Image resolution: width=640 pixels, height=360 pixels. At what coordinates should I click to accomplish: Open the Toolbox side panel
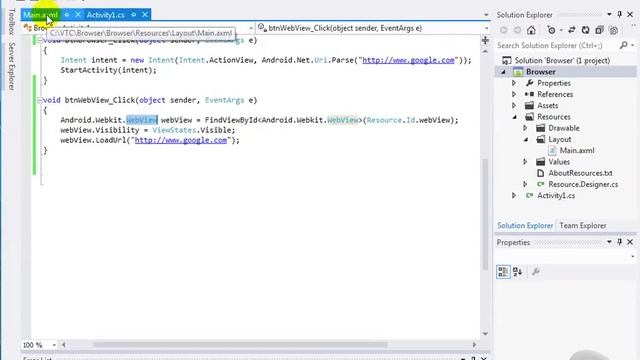[12, 21]
